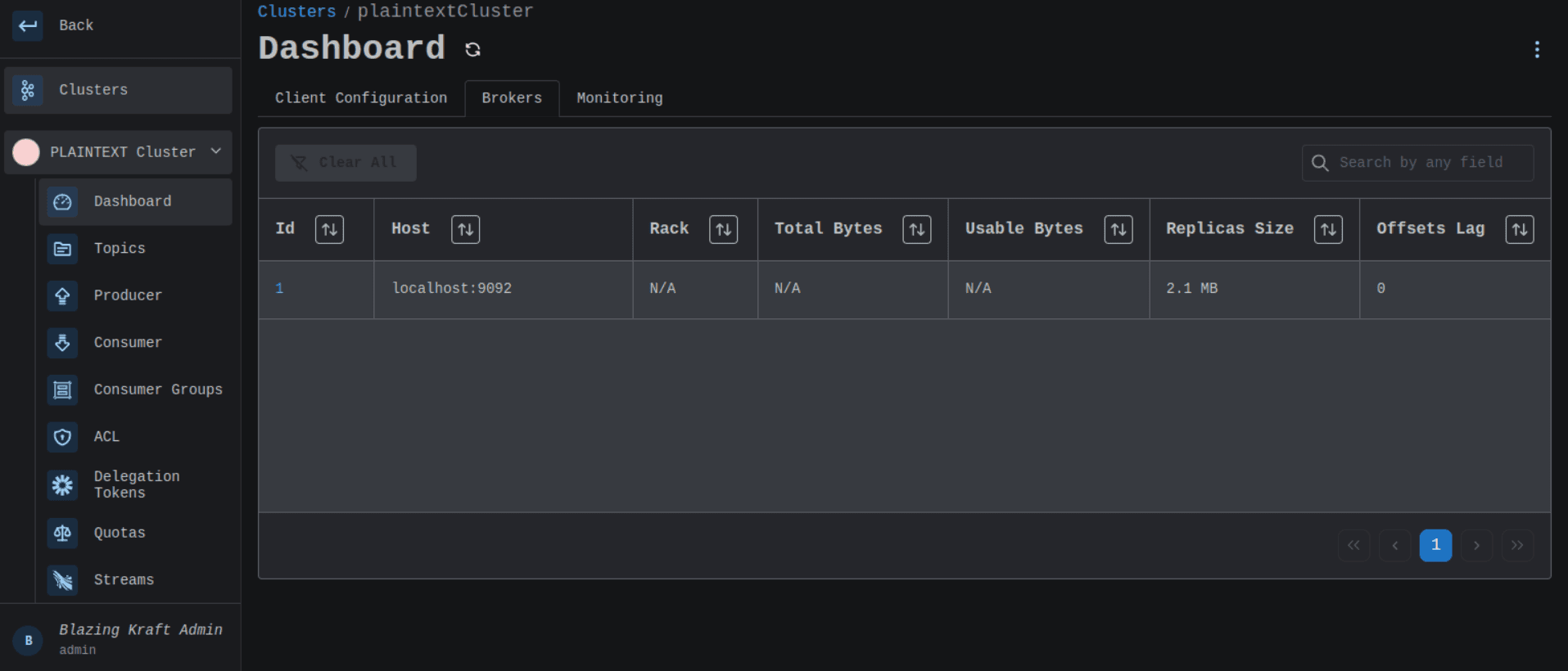1568x671 pixels.
Task: Click Clusters breadcrumb link
Action: [x=296, y=11]
